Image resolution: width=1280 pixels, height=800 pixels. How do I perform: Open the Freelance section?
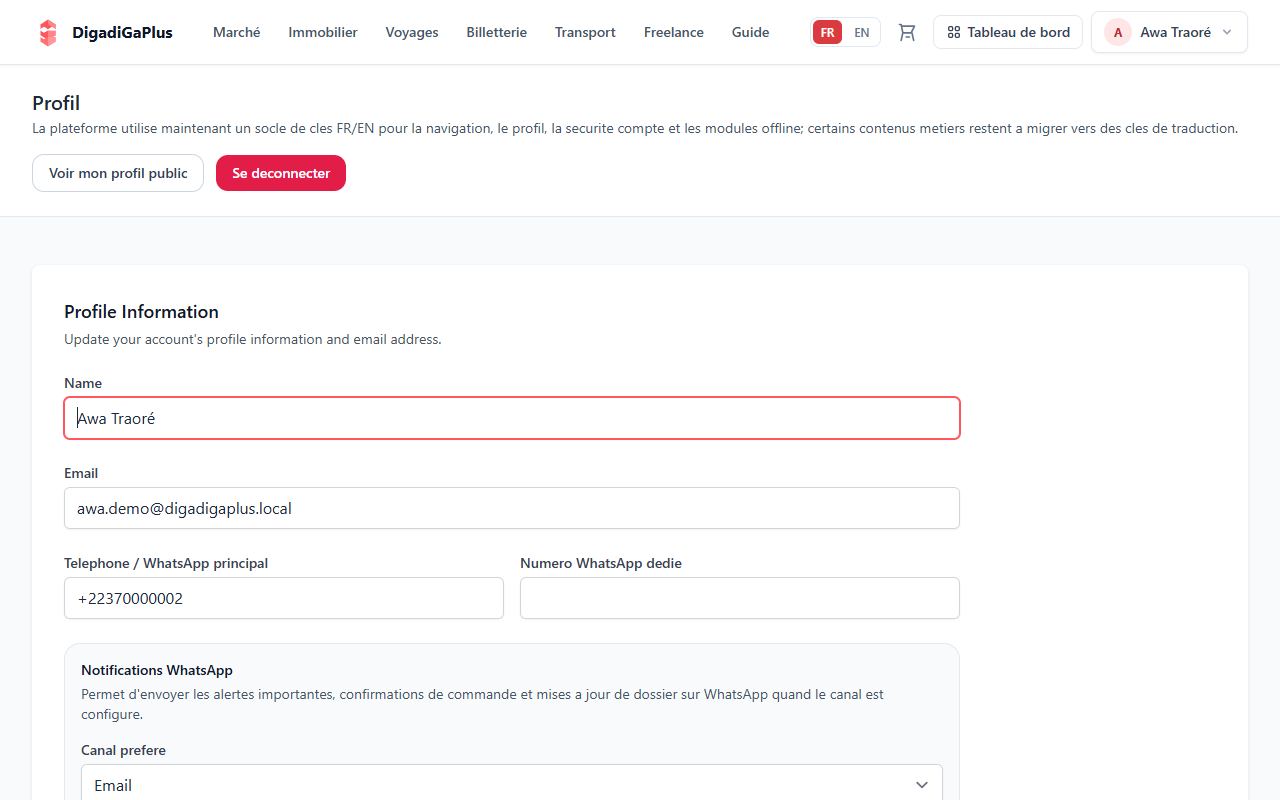[x=674, y=32]
